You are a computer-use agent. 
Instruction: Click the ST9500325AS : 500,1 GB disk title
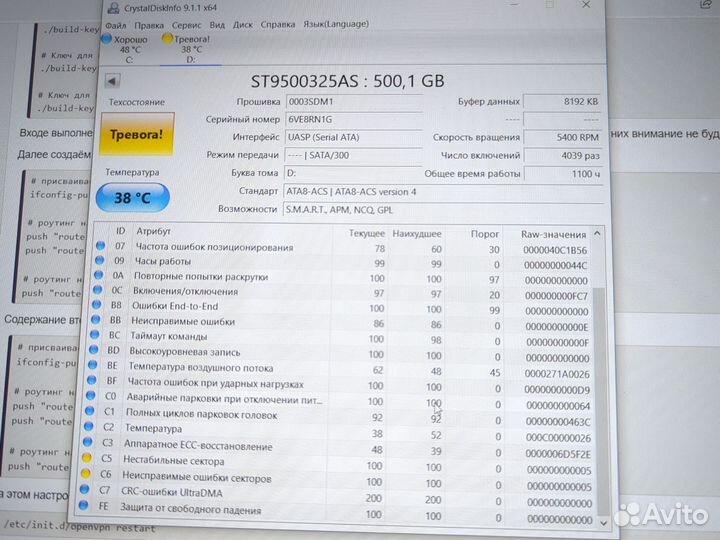click(348, 81)
